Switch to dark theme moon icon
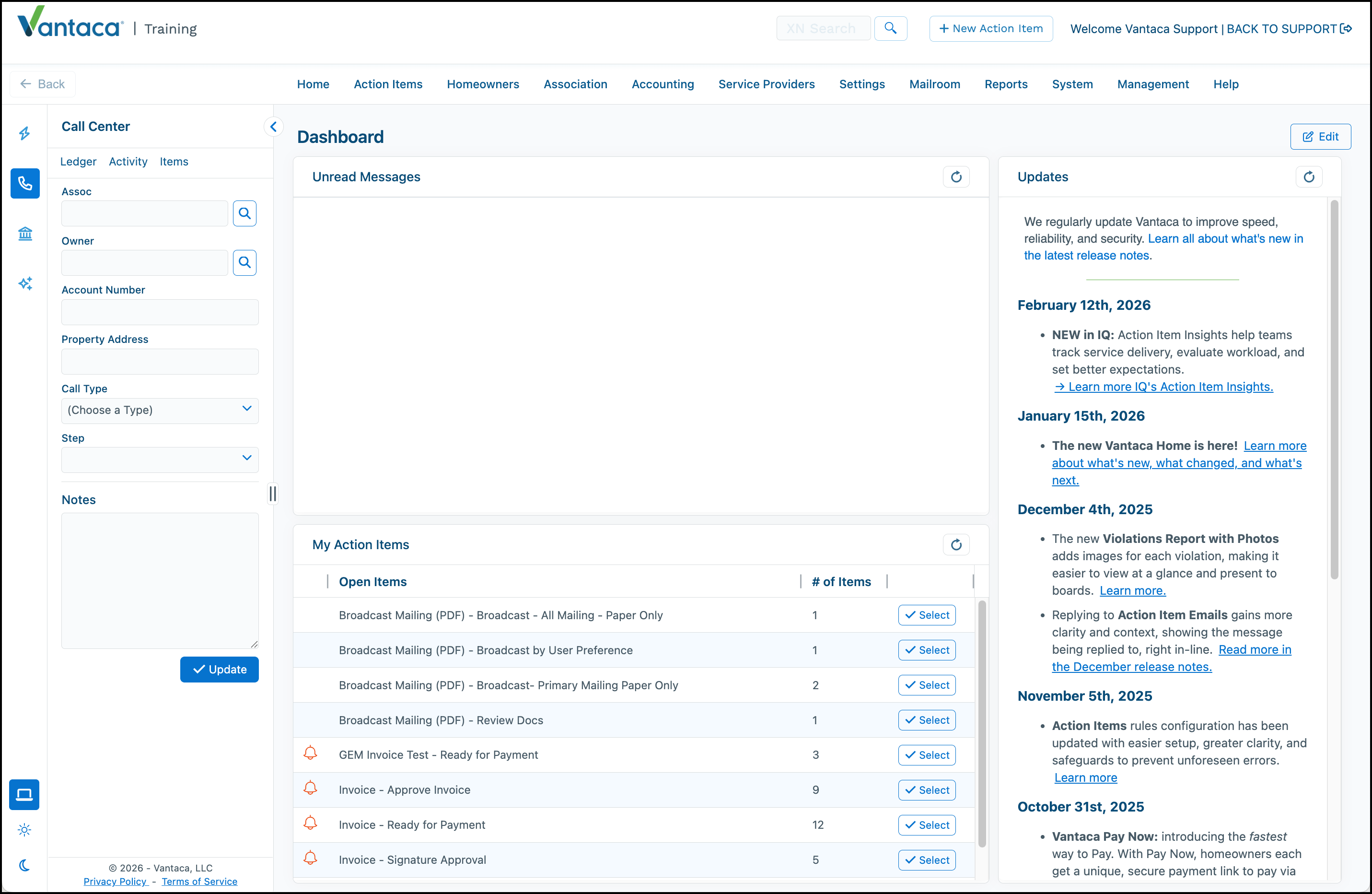The width and height of the screenshot is (1372, 894). 24,865
